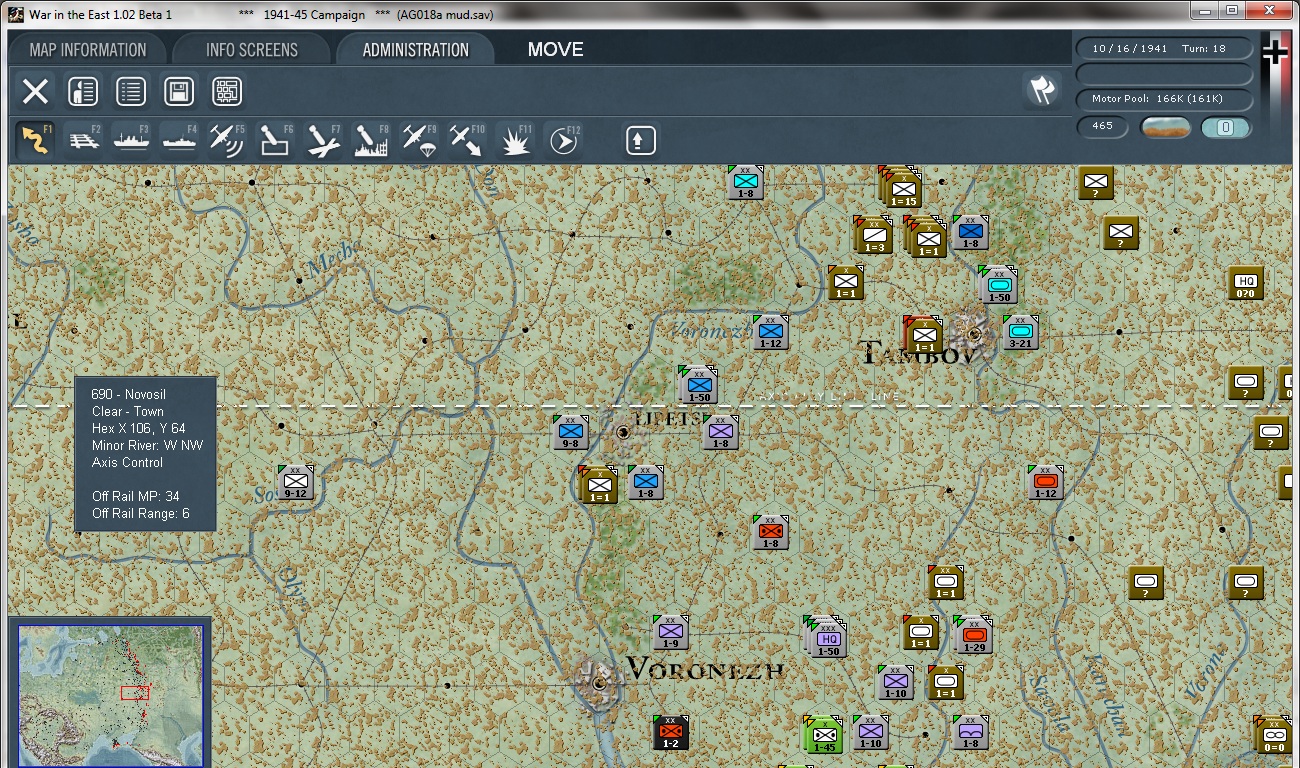Click the MOVE mode label
This screenshot has height=768, width=1300.
pos(556,50)
